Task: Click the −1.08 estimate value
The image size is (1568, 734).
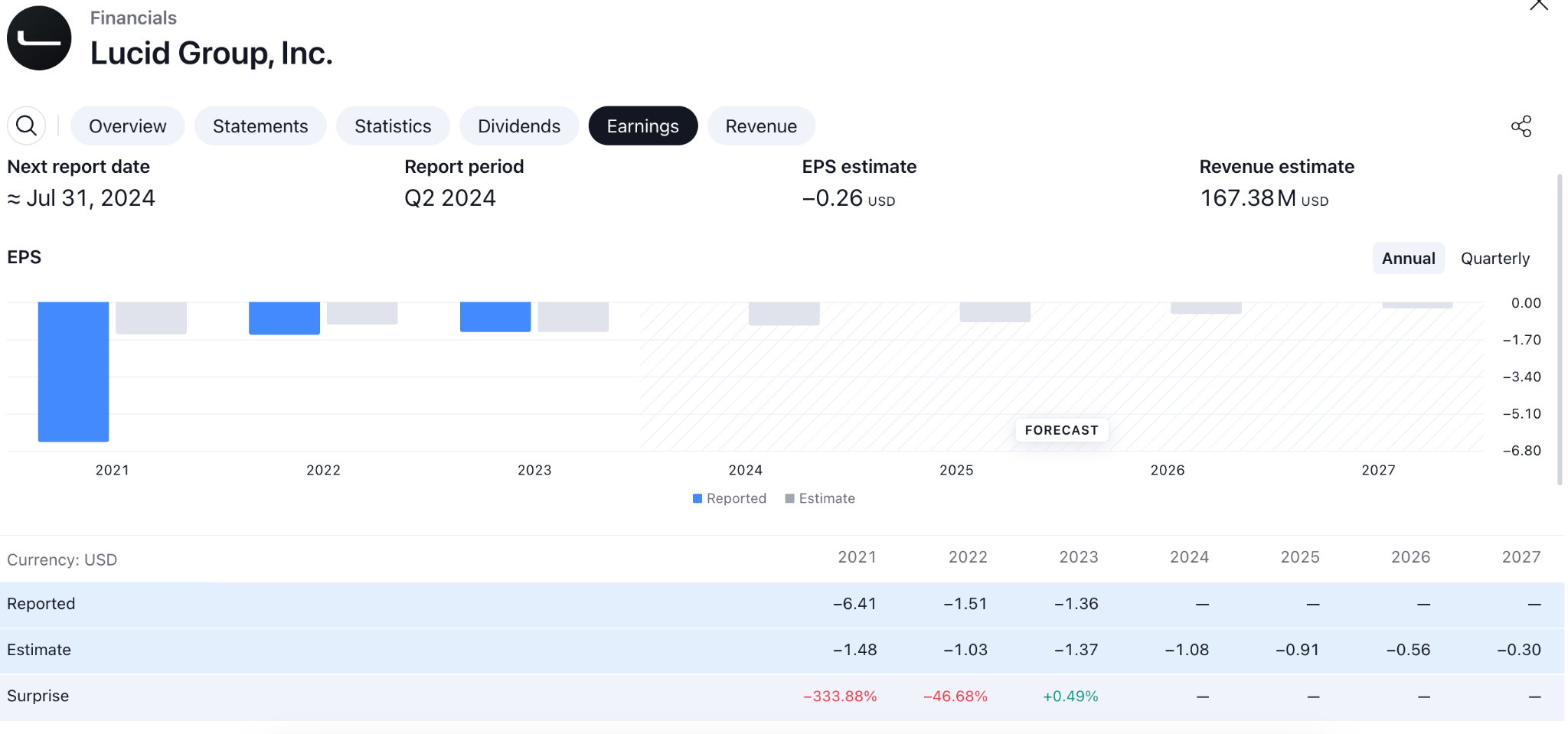Action: tap(1187, 650)
